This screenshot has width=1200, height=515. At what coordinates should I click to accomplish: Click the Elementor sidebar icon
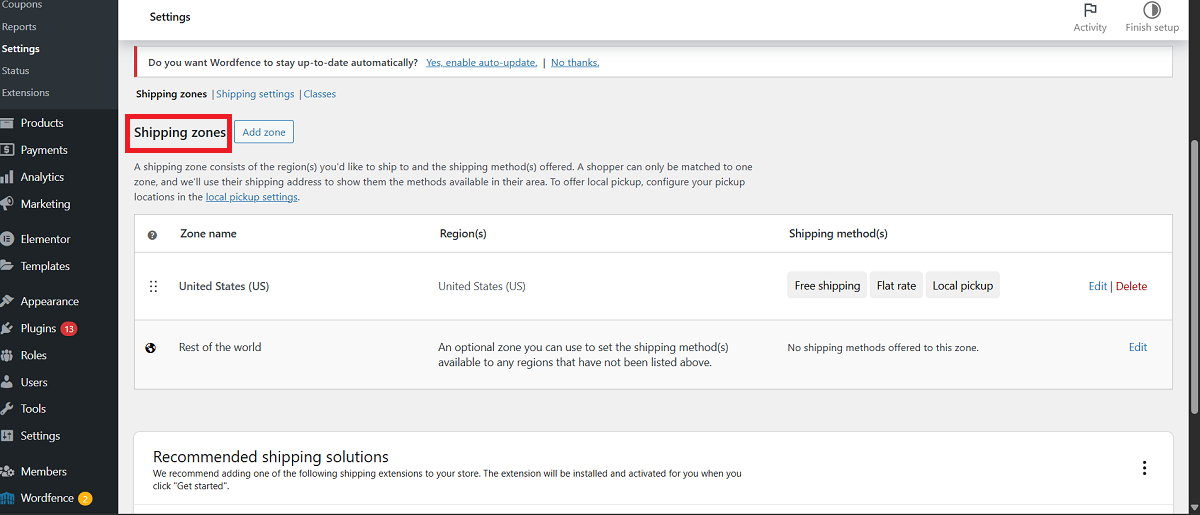pyautogui.click(x=8, y=239)
